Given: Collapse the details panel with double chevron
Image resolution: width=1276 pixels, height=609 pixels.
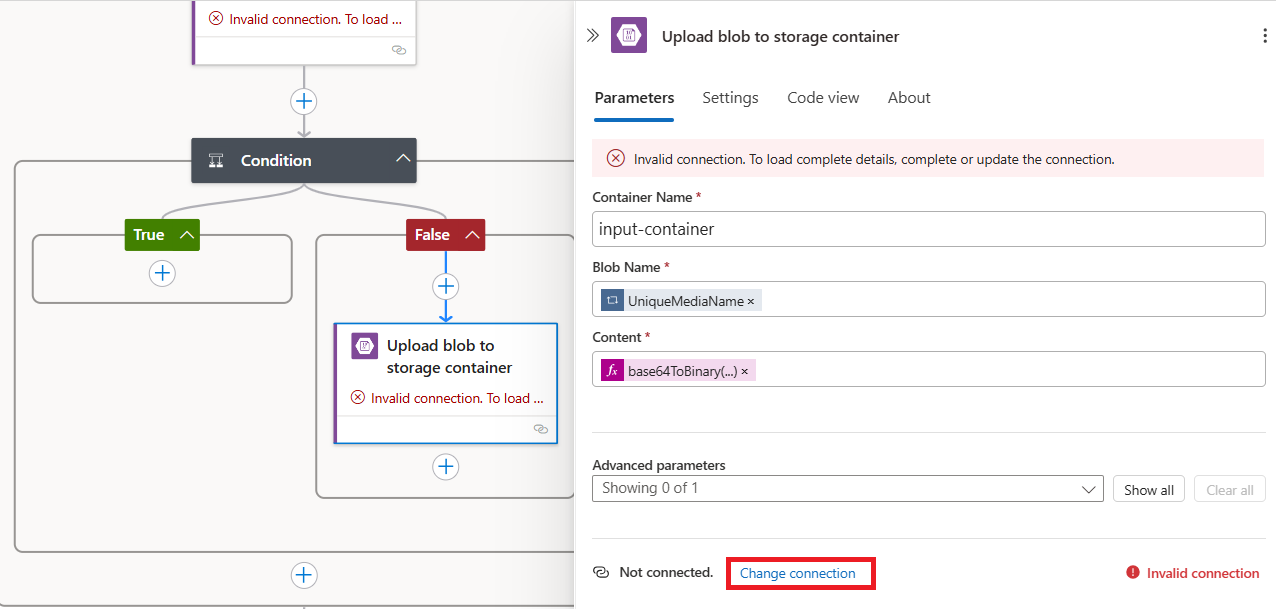Looking at the screenshot, I should (x=593, y=35).
